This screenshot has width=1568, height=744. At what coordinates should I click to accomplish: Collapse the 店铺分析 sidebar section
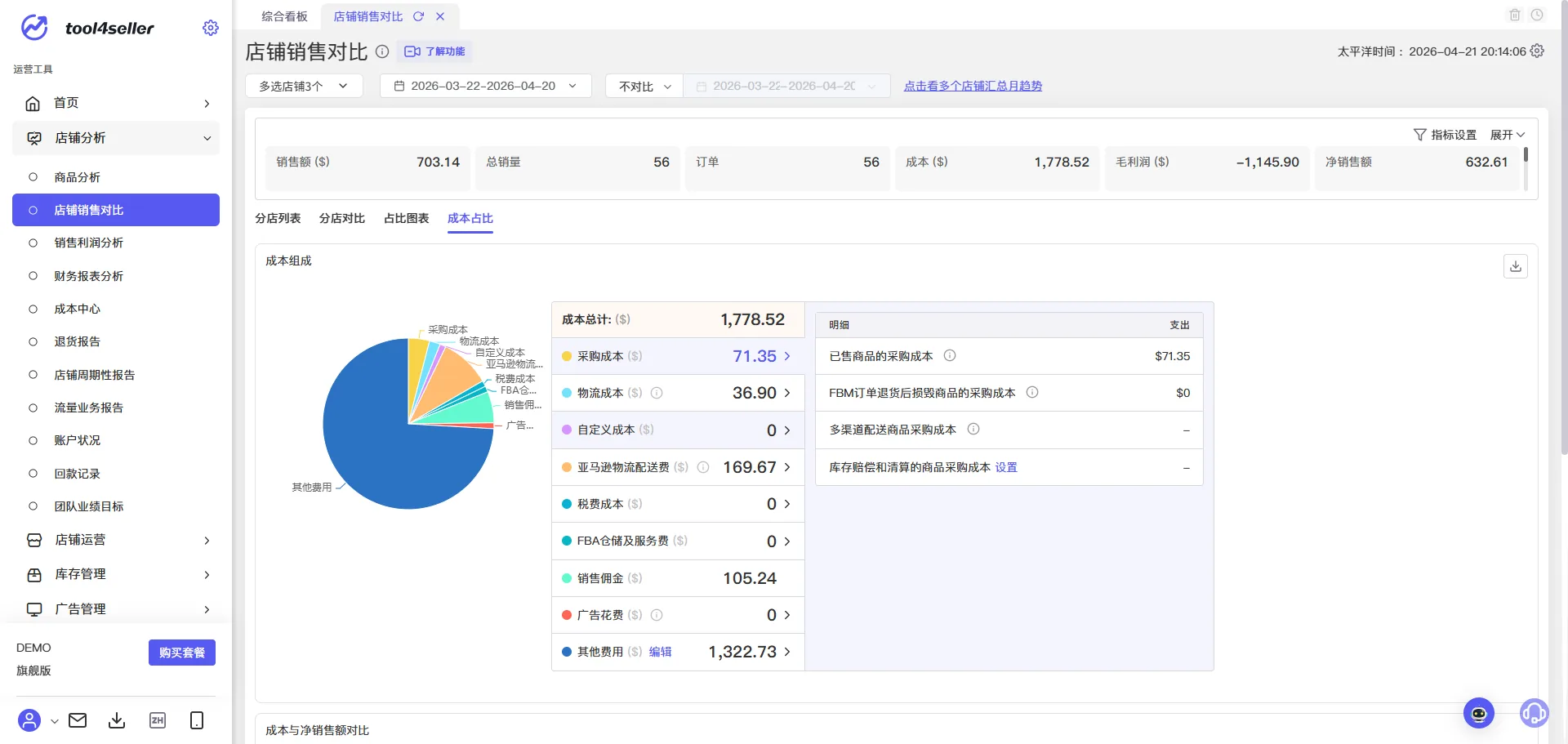[x=116, y=138]
